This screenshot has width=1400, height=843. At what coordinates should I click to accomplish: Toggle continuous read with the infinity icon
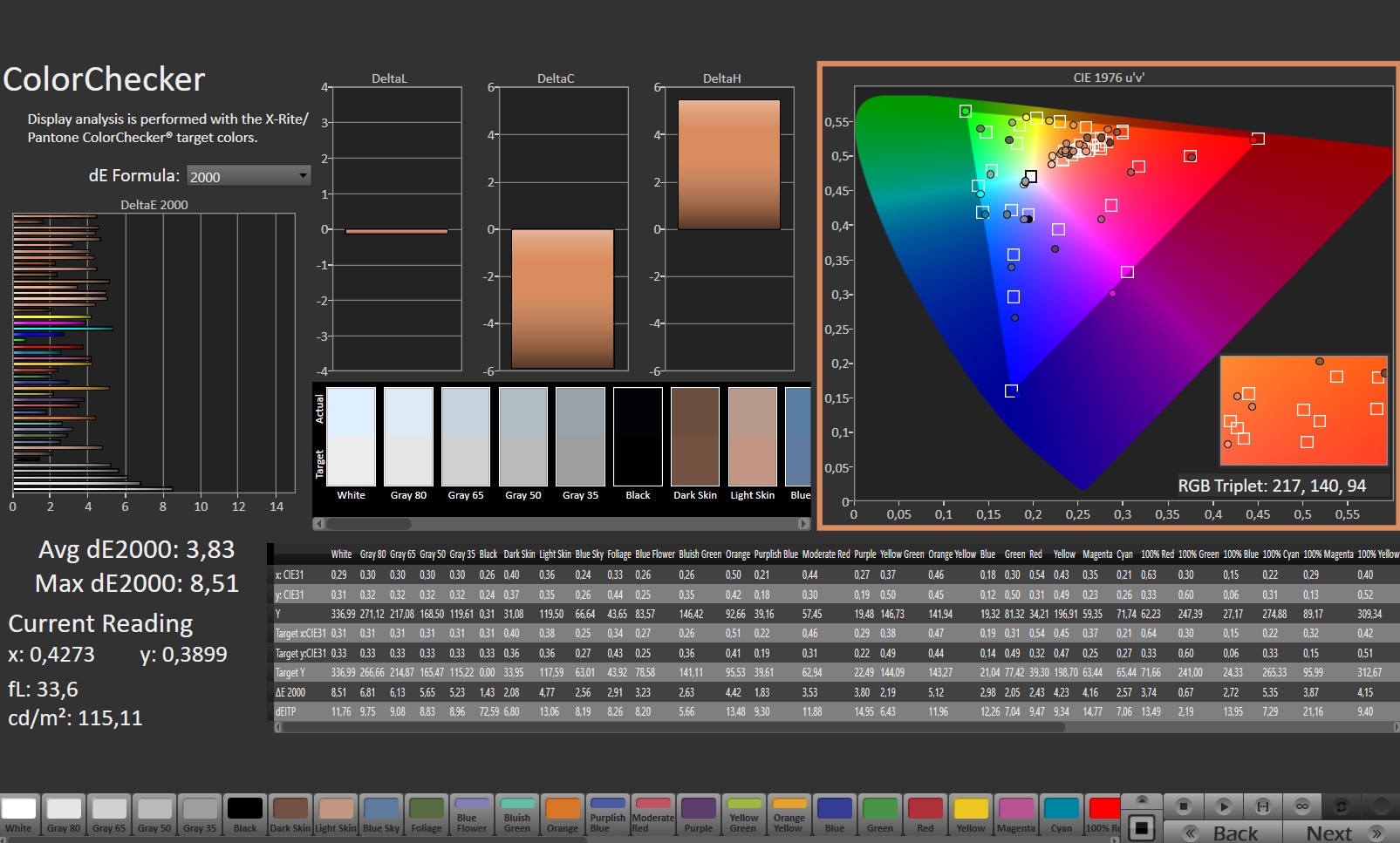[1302, 806]
